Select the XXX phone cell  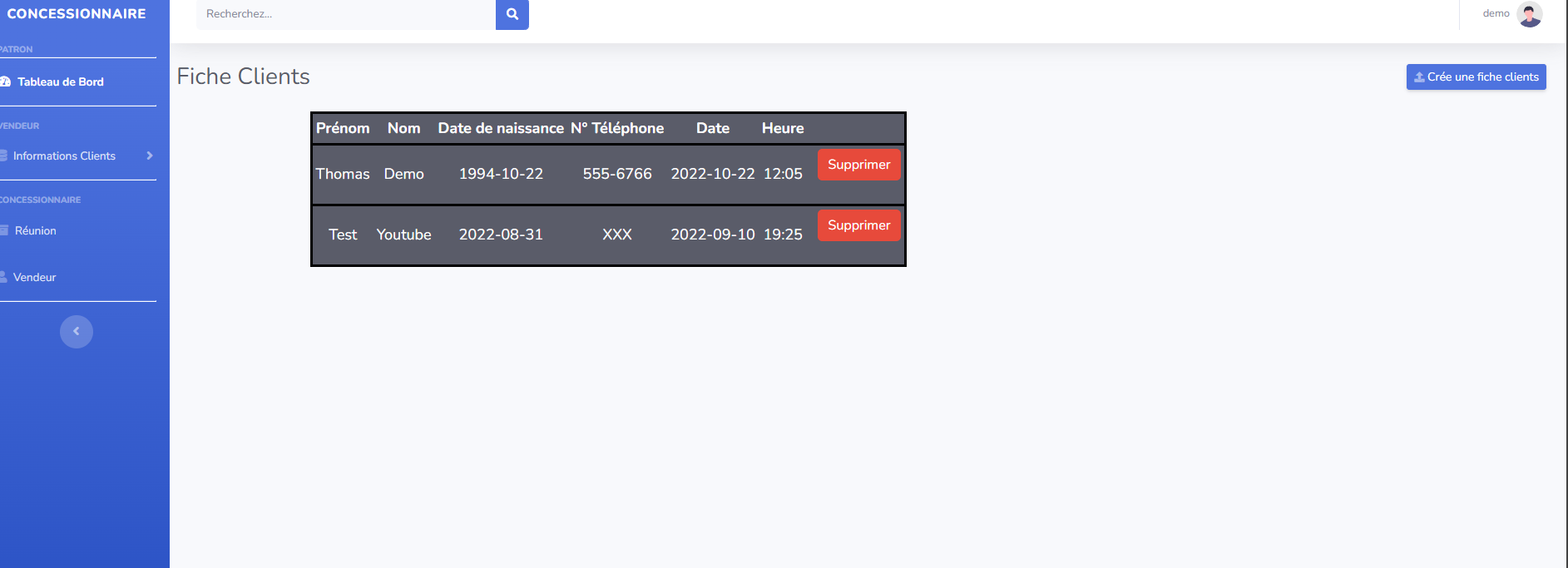coord(617,235)
